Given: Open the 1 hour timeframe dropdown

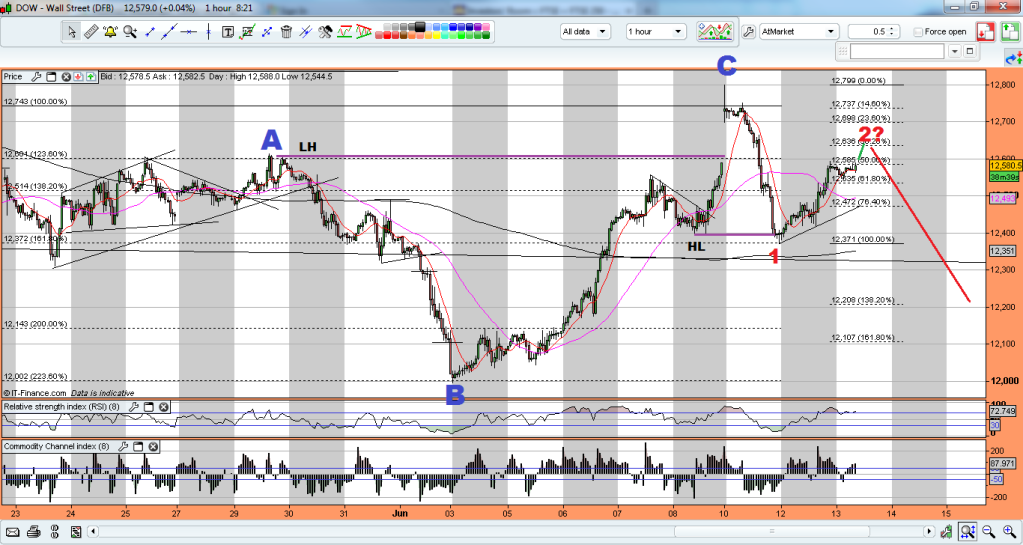Looking at the screenshot, I should click(x=656, y=31).
